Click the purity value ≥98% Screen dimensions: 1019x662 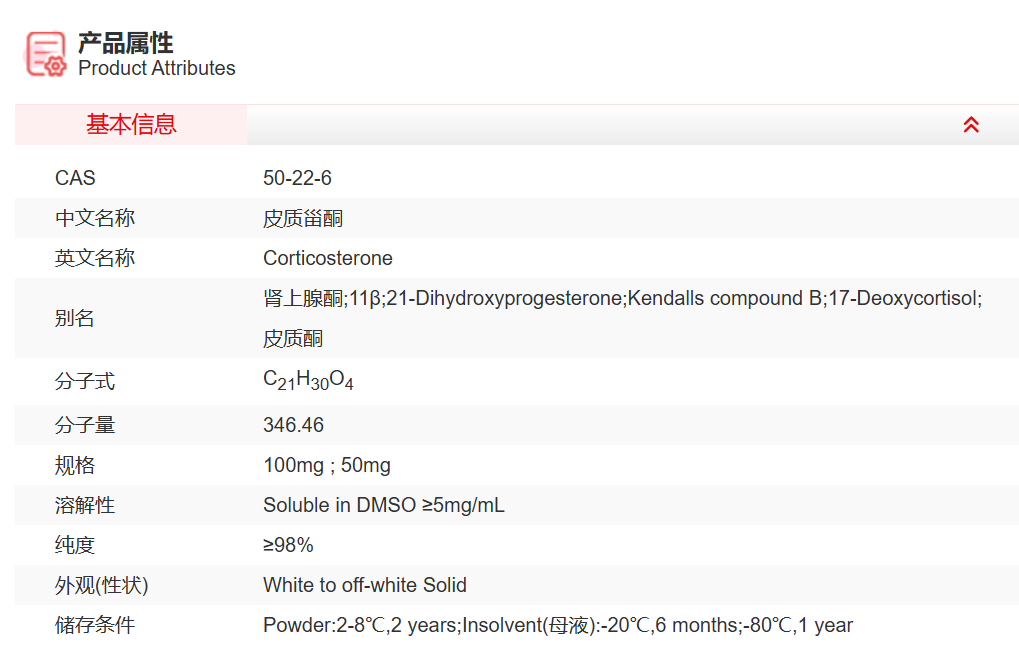coord(288,545)
